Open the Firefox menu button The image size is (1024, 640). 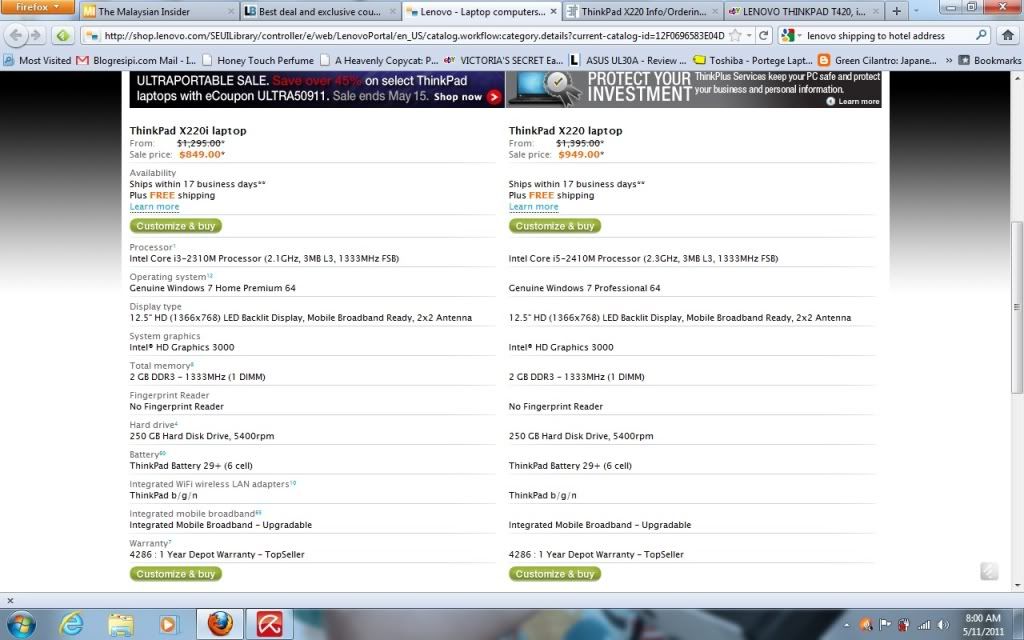(x=37, y=7)
